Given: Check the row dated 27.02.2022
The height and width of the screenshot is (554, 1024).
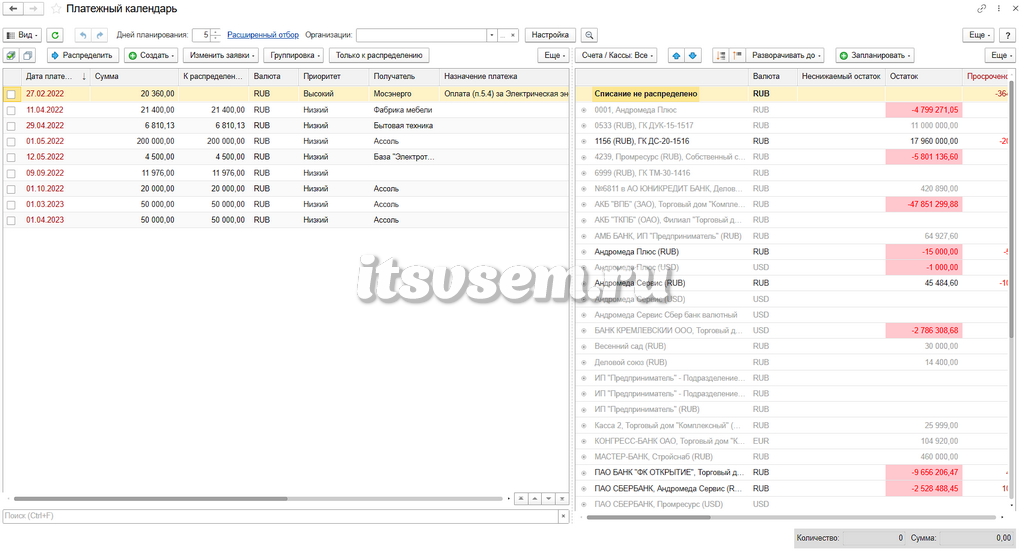Looking at the screenshot, I should pos(11,94).
